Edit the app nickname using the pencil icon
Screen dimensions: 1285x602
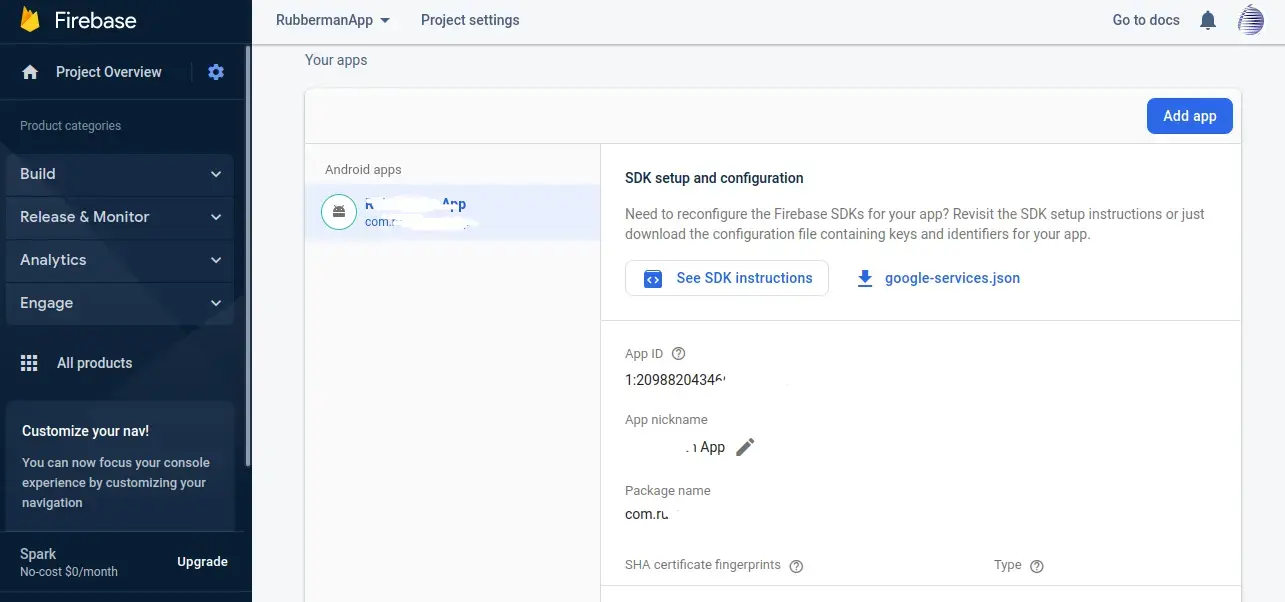[x=745, y=447]
